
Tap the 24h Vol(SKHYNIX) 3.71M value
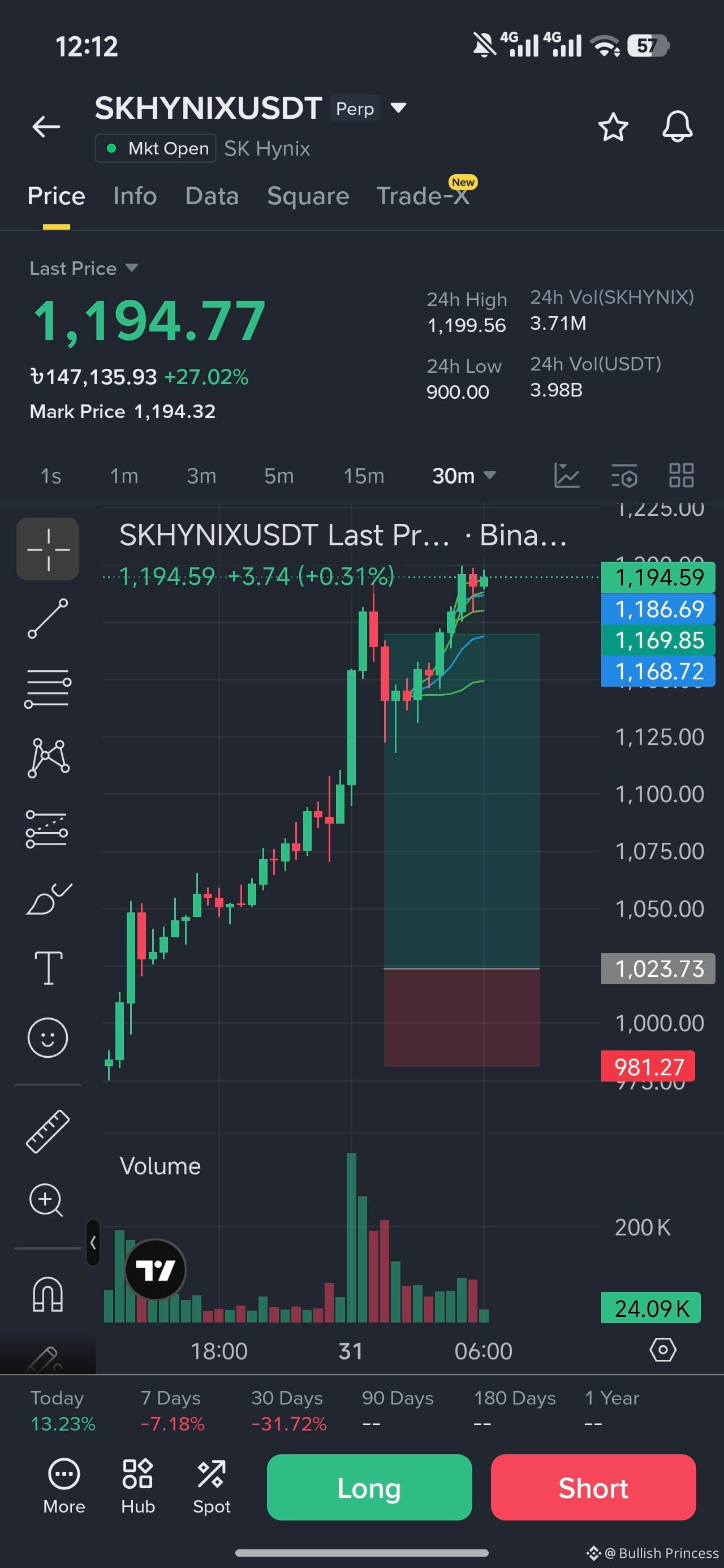coord(558,323)
